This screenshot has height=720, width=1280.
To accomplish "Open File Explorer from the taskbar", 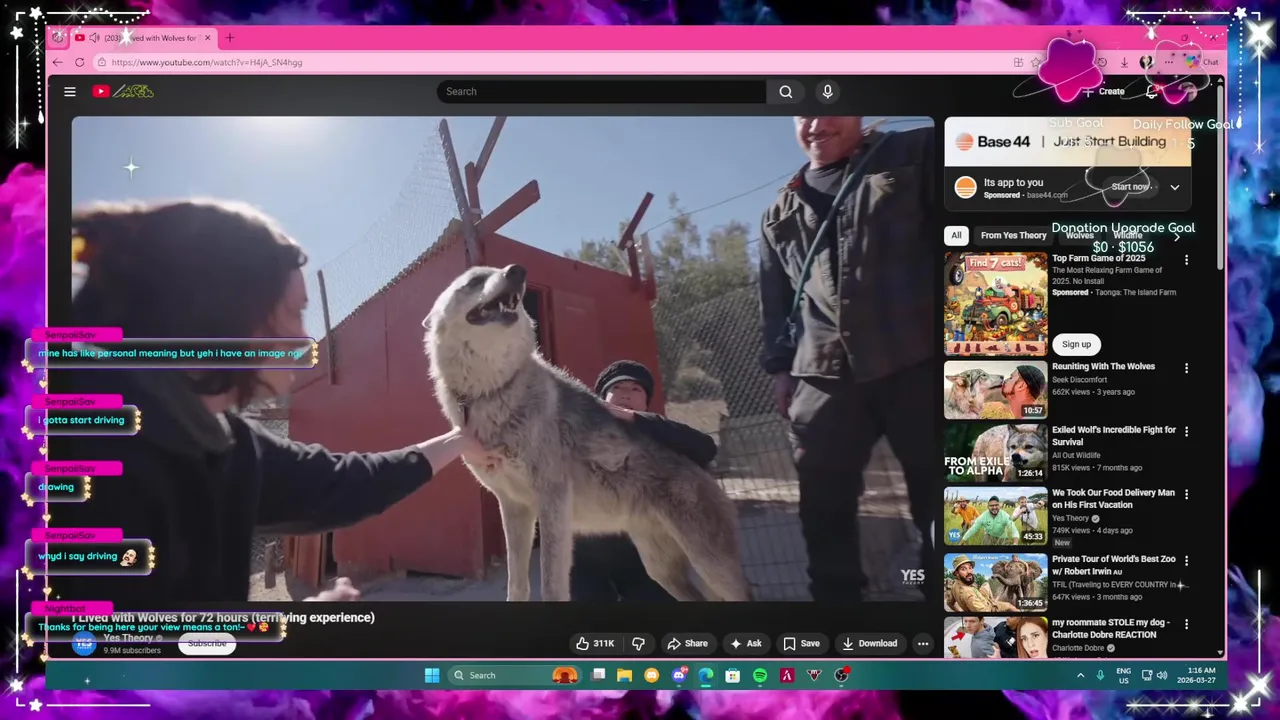I will coord(625,675).
